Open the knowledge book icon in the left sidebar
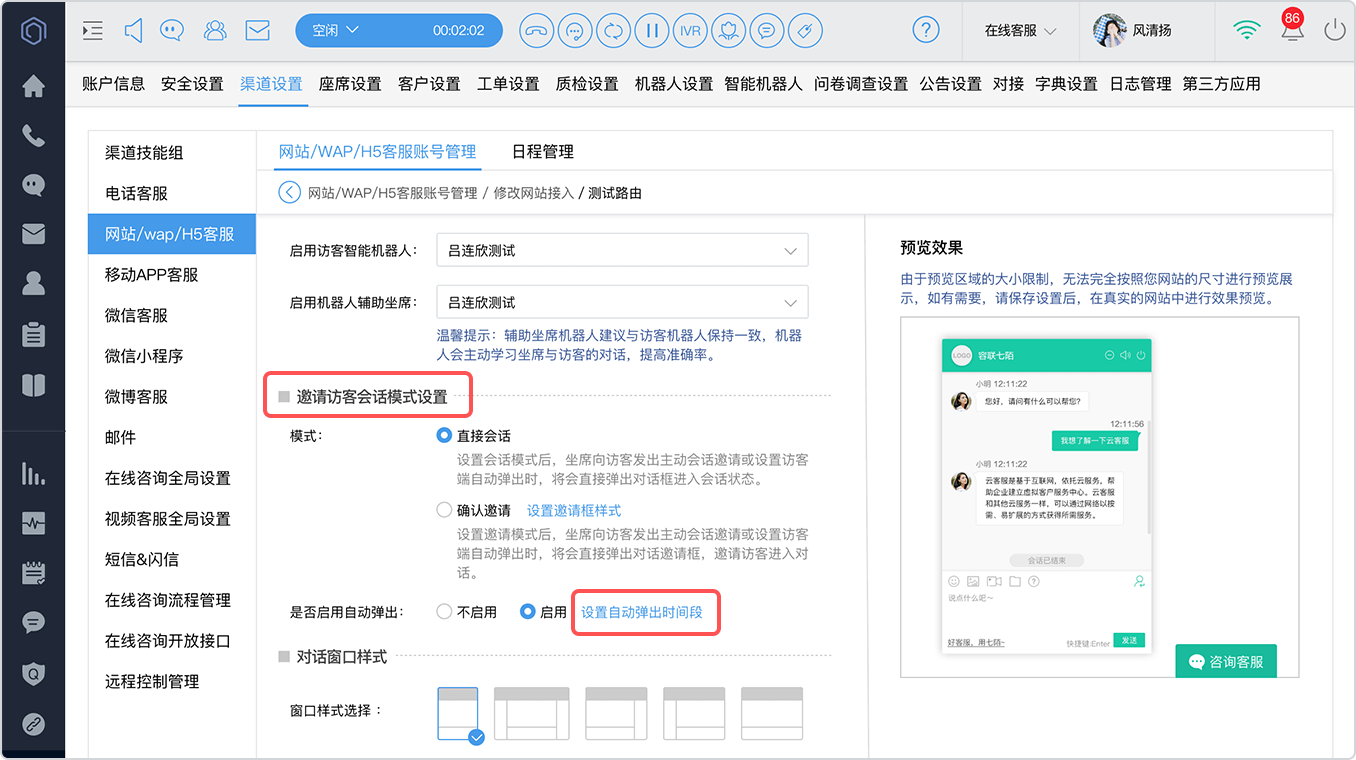 pos(33,385)
